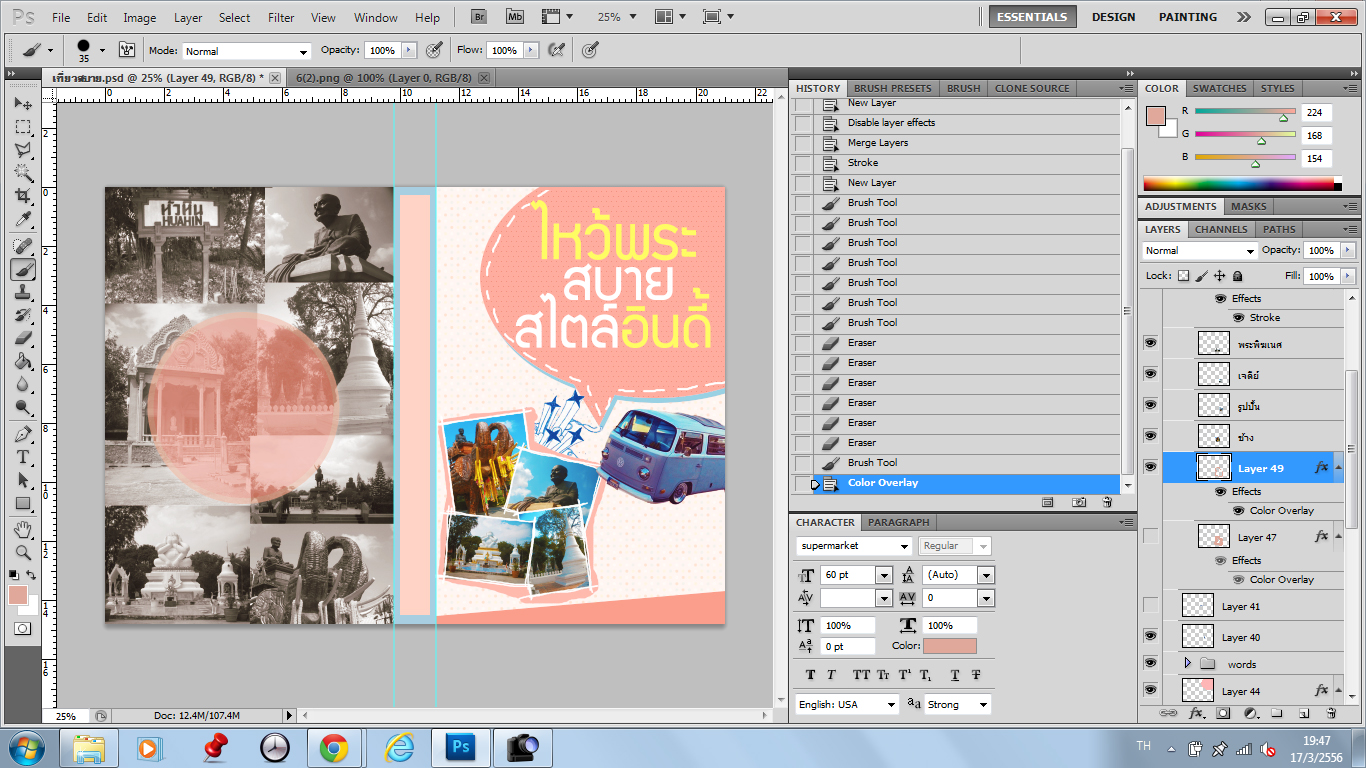Select the Magic Wand tool
This screenshot has width=1366, height=768.
pyautogui.click(x=23, y=173)
